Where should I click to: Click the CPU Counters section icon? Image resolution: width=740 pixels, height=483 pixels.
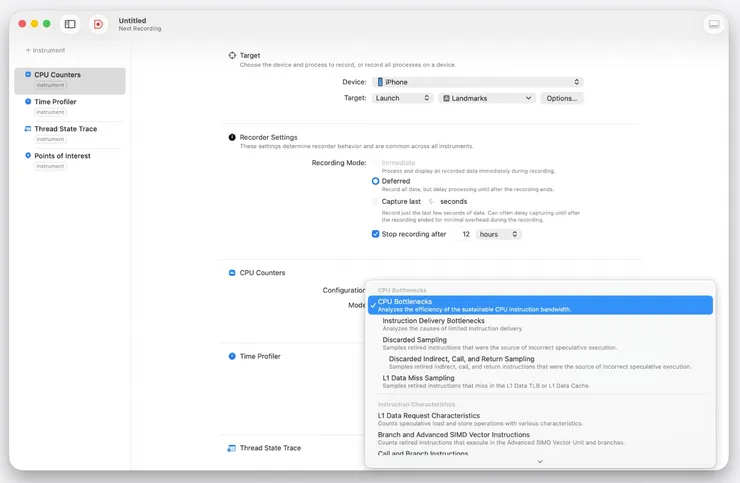232,272
